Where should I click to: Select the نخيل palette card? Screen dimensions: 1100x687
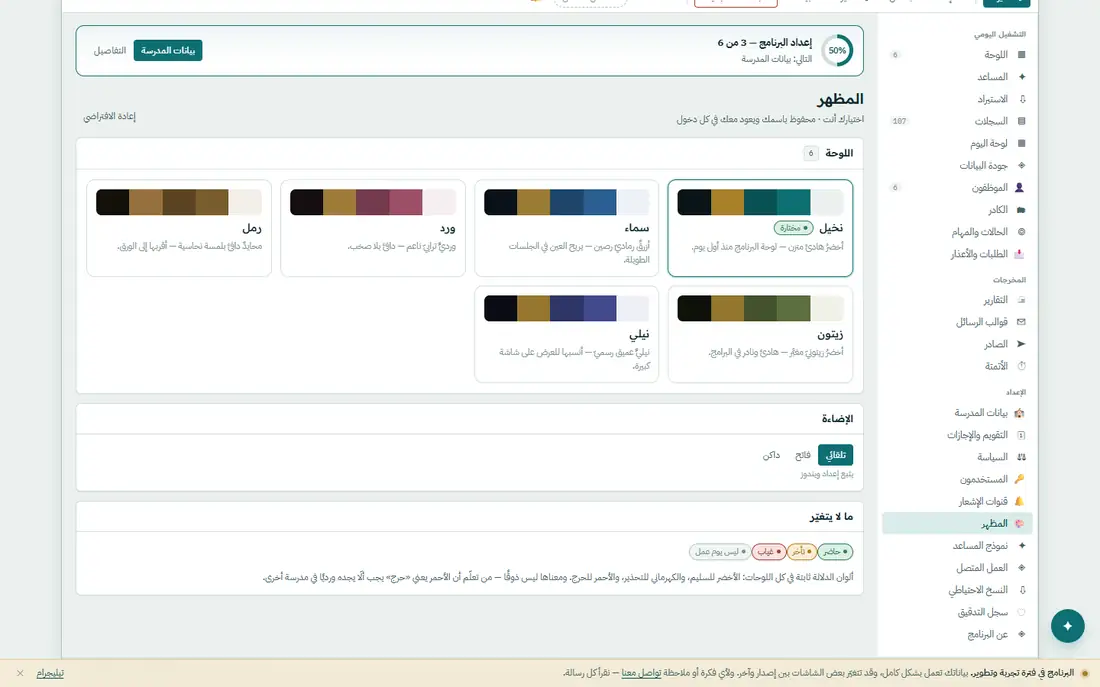pyautogui.click(x=760, y=227)
